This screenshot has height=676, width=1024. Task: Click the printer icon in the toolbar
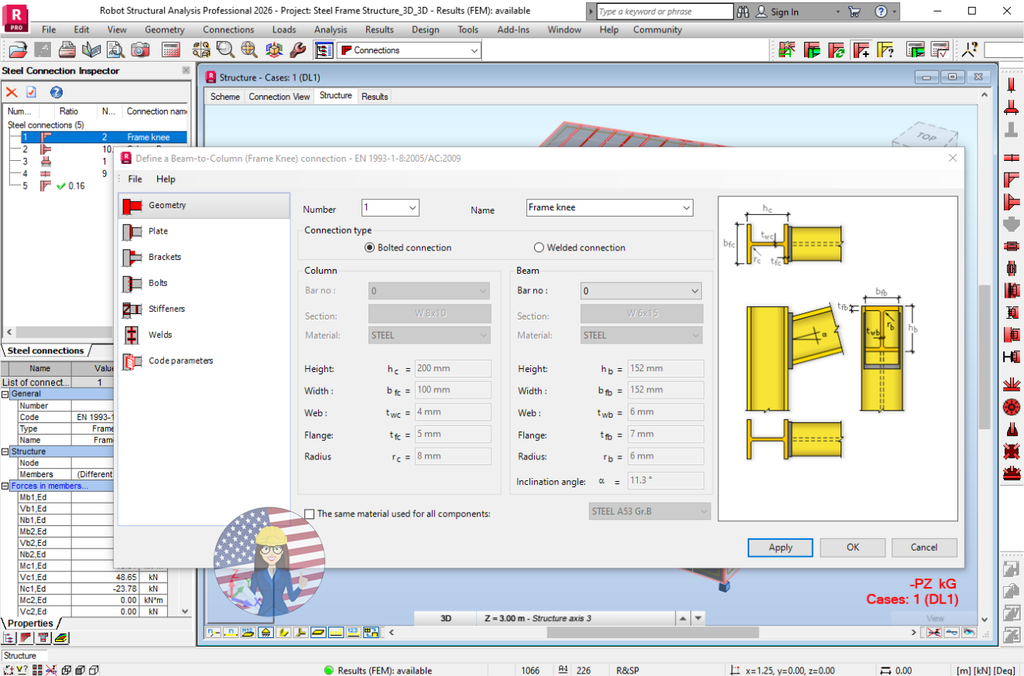(x=66, y=49)
